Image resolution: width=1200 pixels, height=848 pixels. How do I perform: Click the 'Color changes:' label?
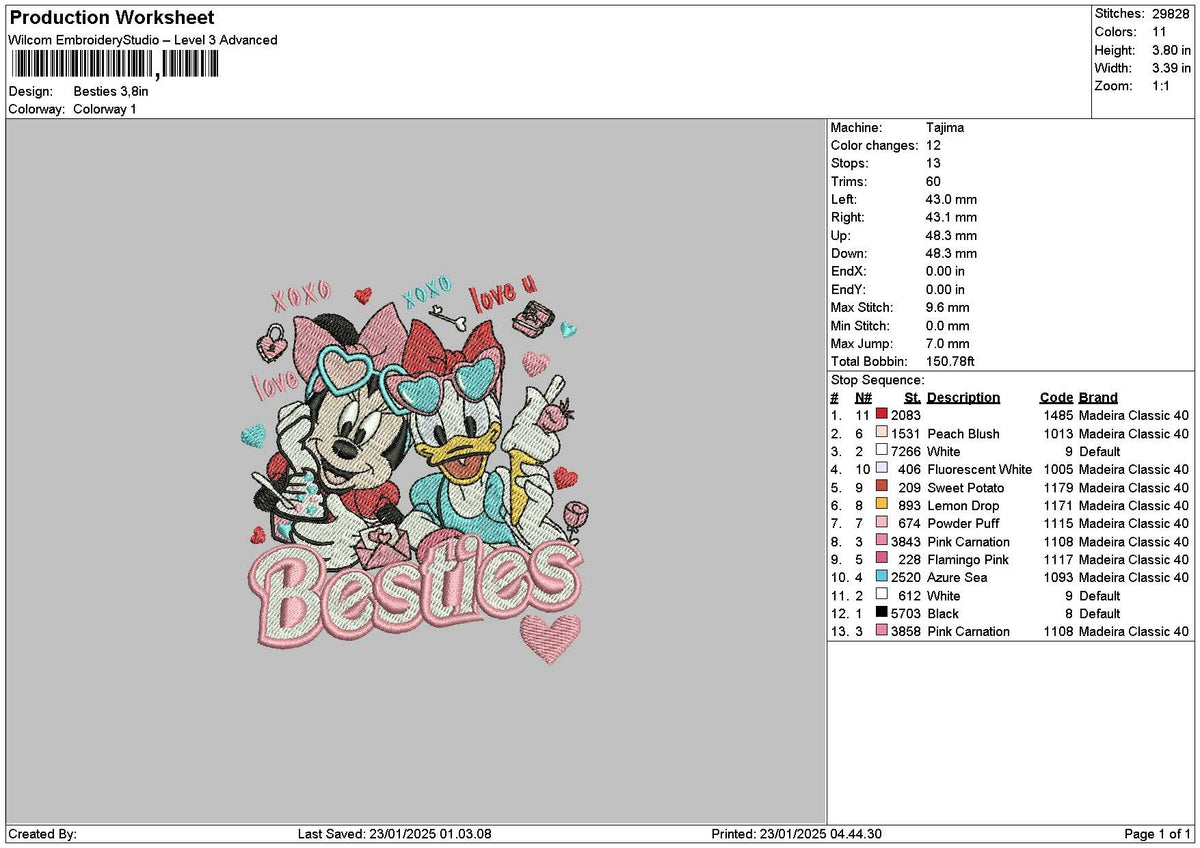874,145
